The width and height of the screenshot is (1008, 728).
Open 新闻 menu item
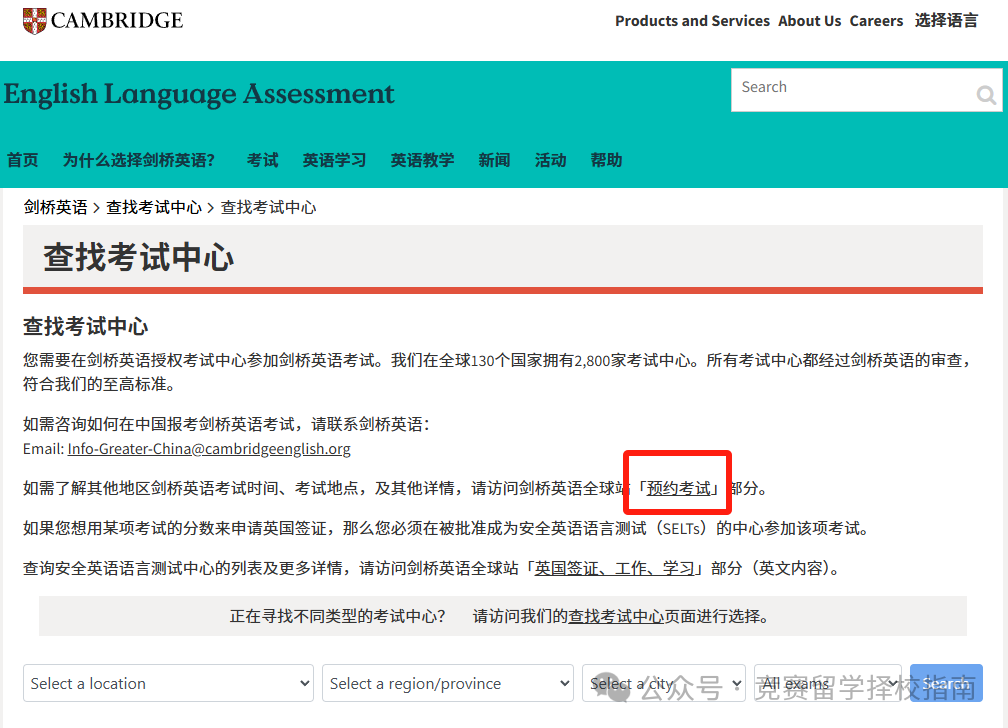[494, 160]
